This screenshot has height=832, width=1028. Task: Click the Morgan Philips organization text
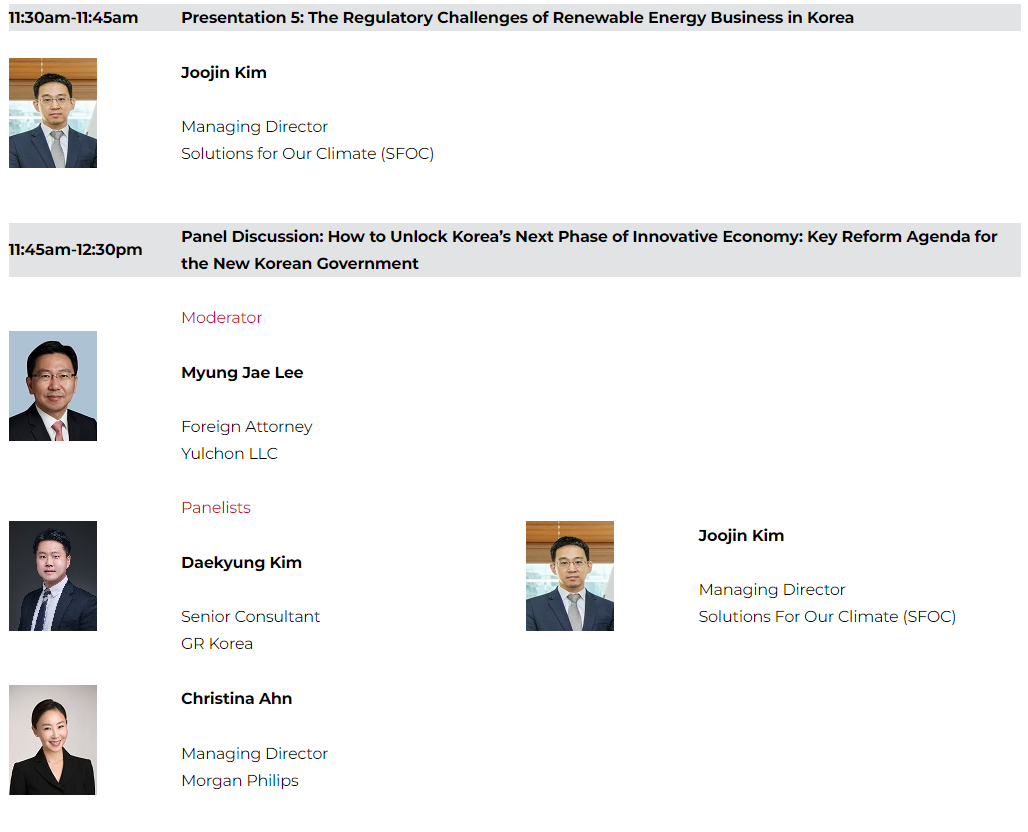click(x=240, y=781)
